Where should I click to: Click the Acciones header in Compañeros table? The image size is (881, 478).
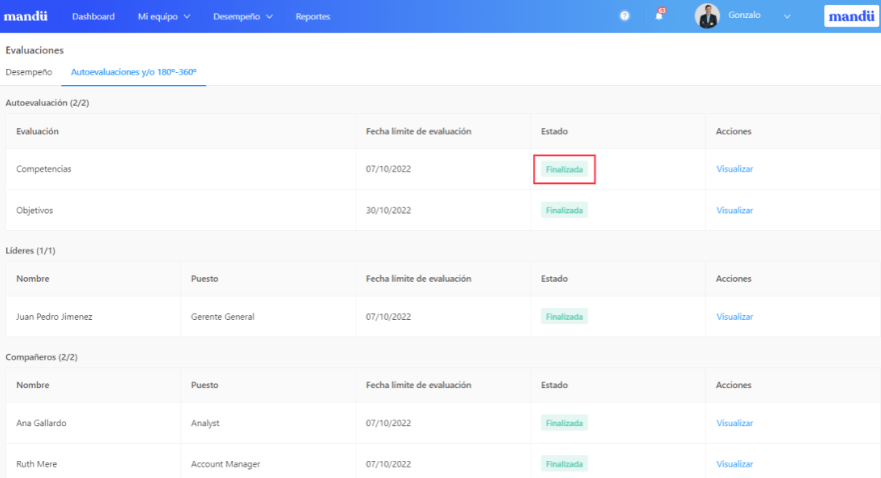(x=733, y=385)
